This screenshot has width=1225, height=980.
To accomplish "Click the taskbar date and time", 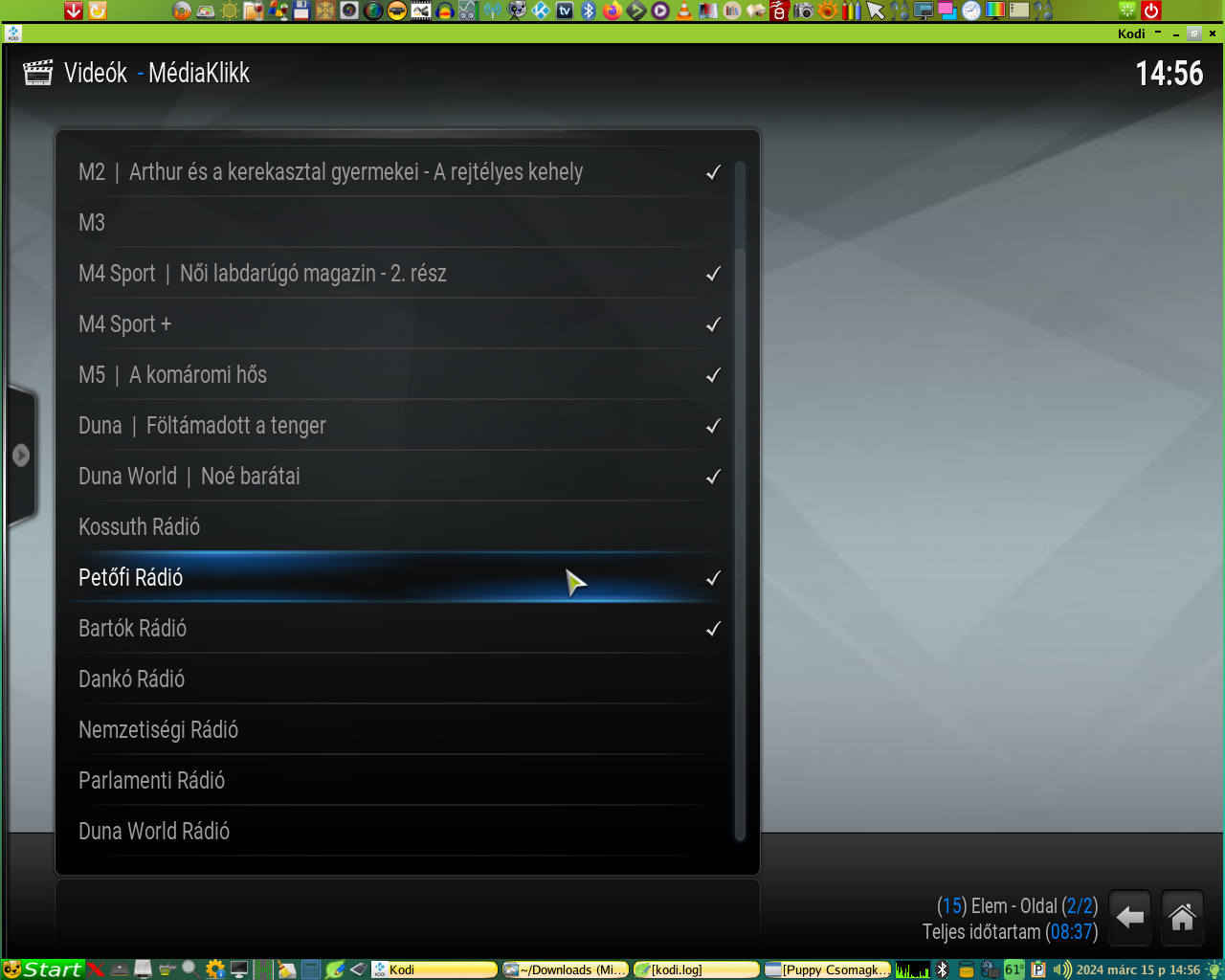I will tap(1139, 969).
